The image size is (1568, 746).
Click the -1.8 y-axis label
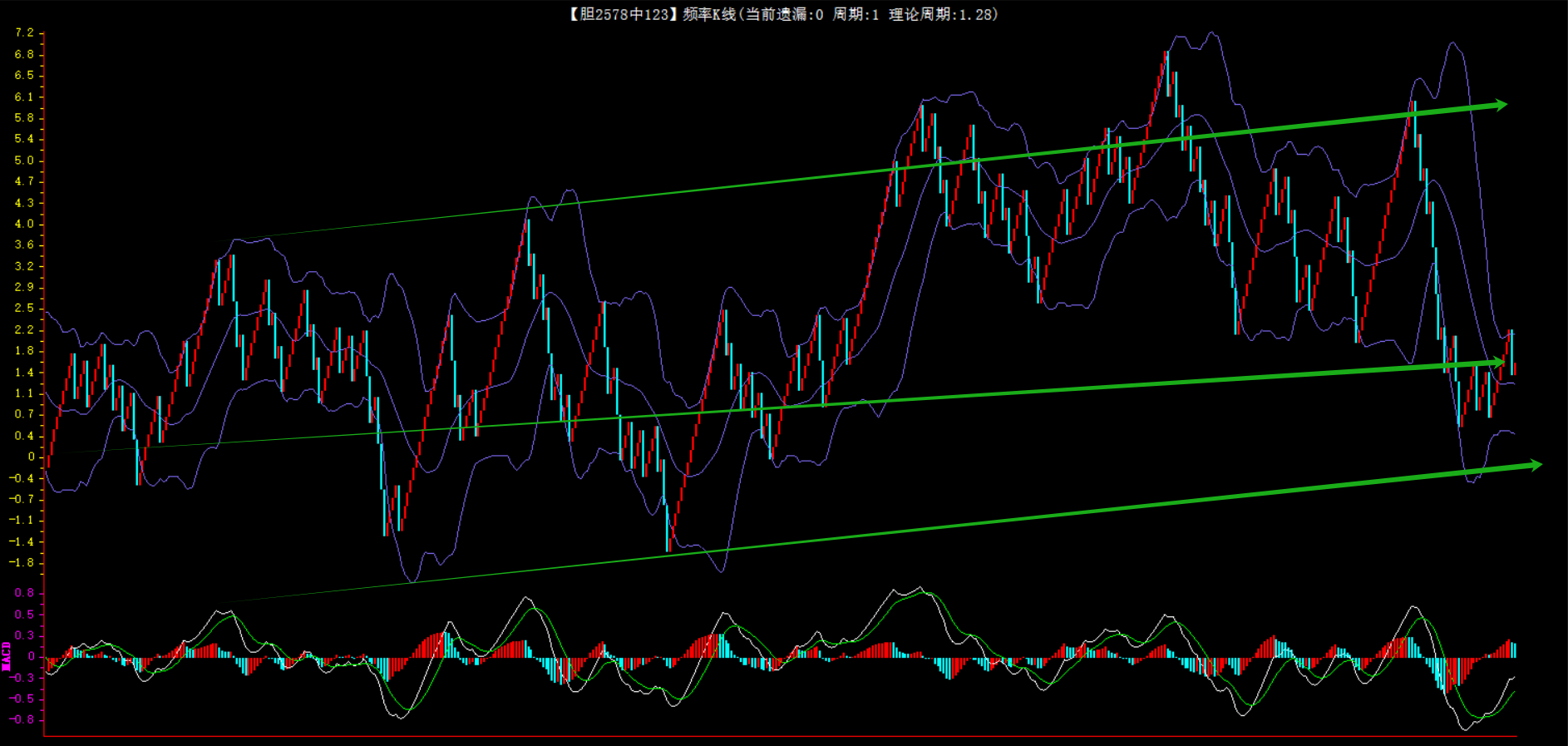coord(22,562)
